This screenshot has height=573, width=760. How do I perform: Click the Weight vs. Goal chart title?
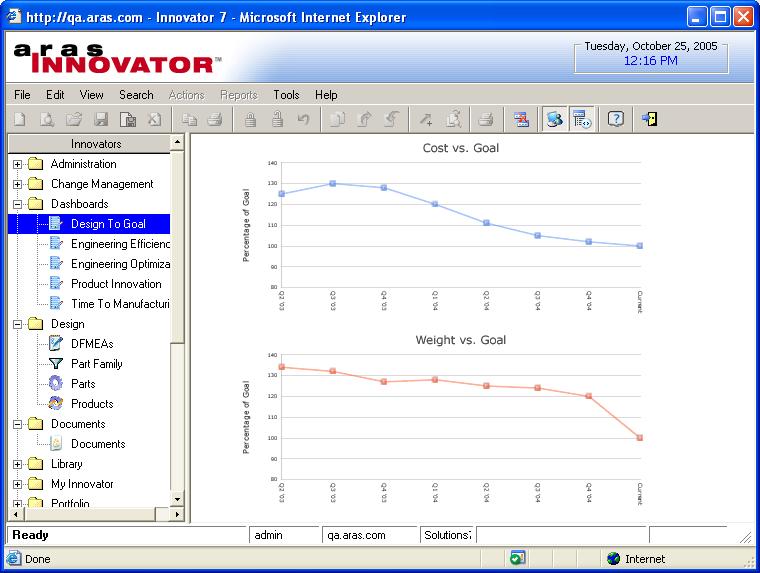[x=460, y=340]
